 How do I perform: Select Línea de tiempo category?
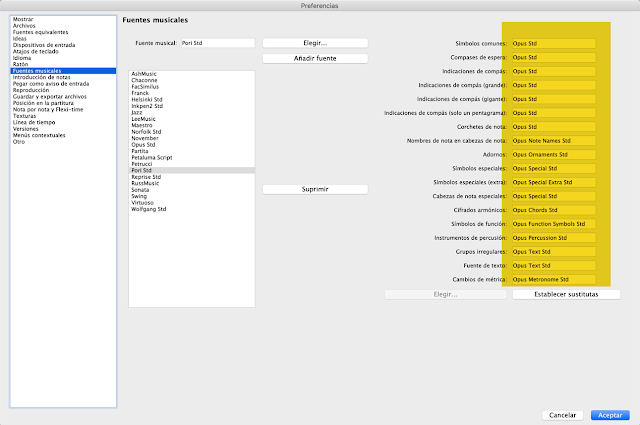tap(34, 122)
